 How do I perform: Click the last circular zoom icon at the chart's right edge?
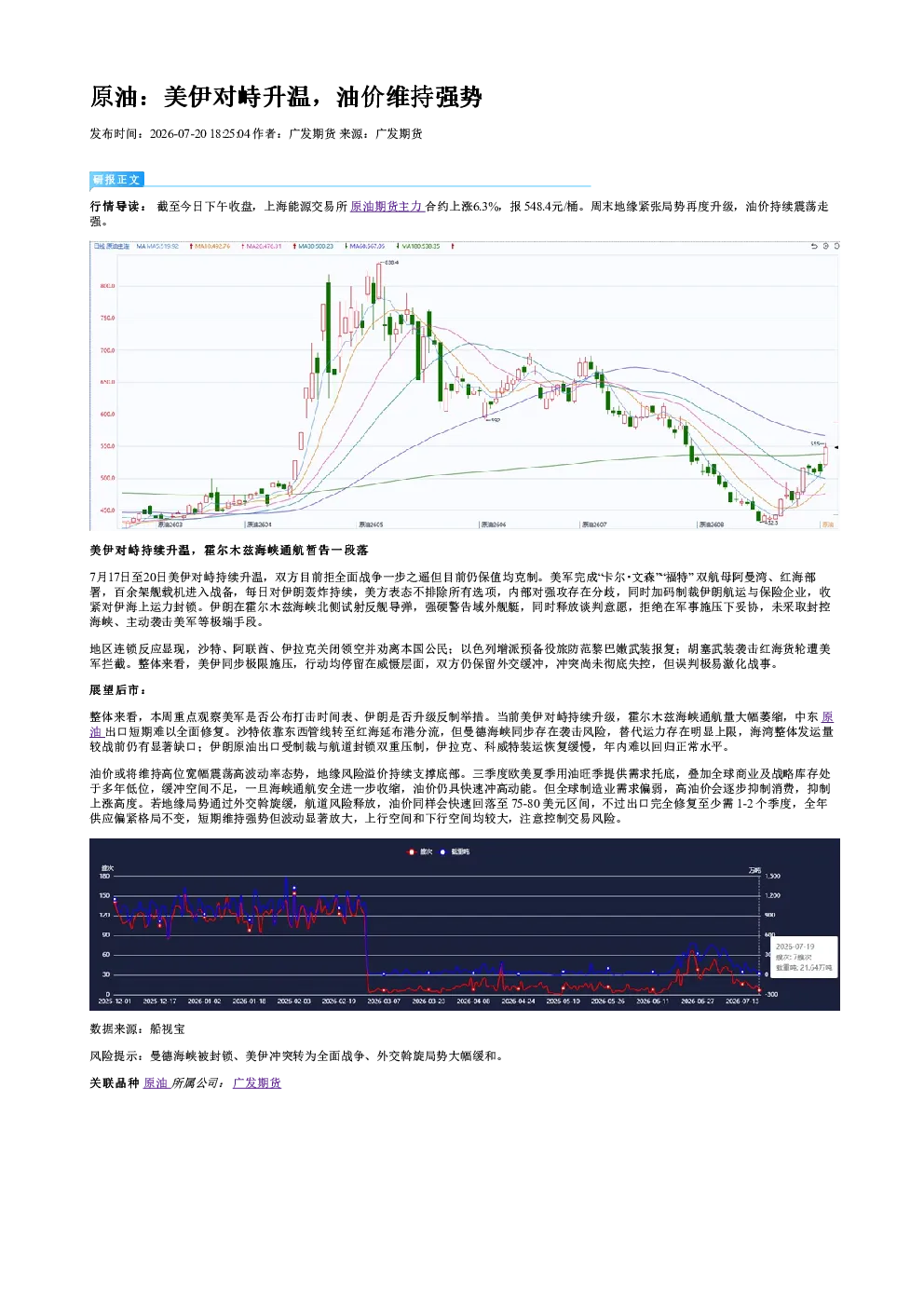pos(836,246)
